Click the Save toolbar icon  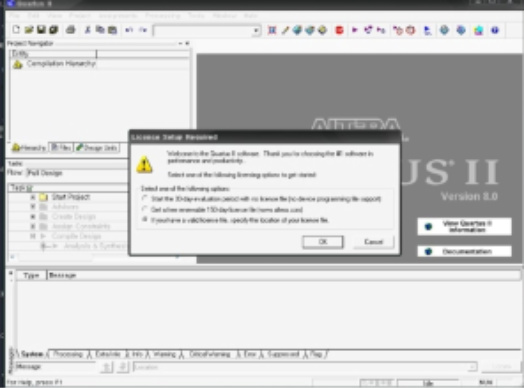pos(41,30)
